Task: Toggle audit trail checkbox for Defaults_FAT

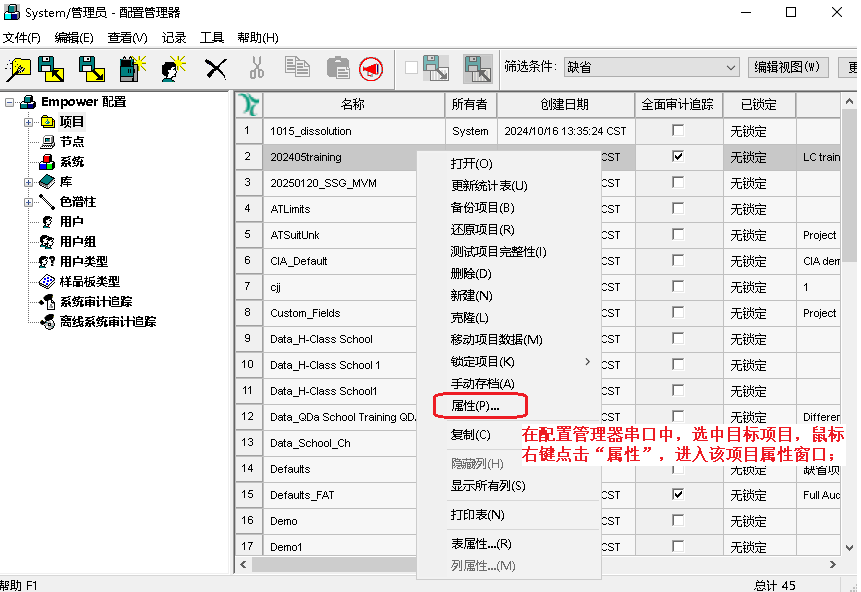Action: coord(678,494)
